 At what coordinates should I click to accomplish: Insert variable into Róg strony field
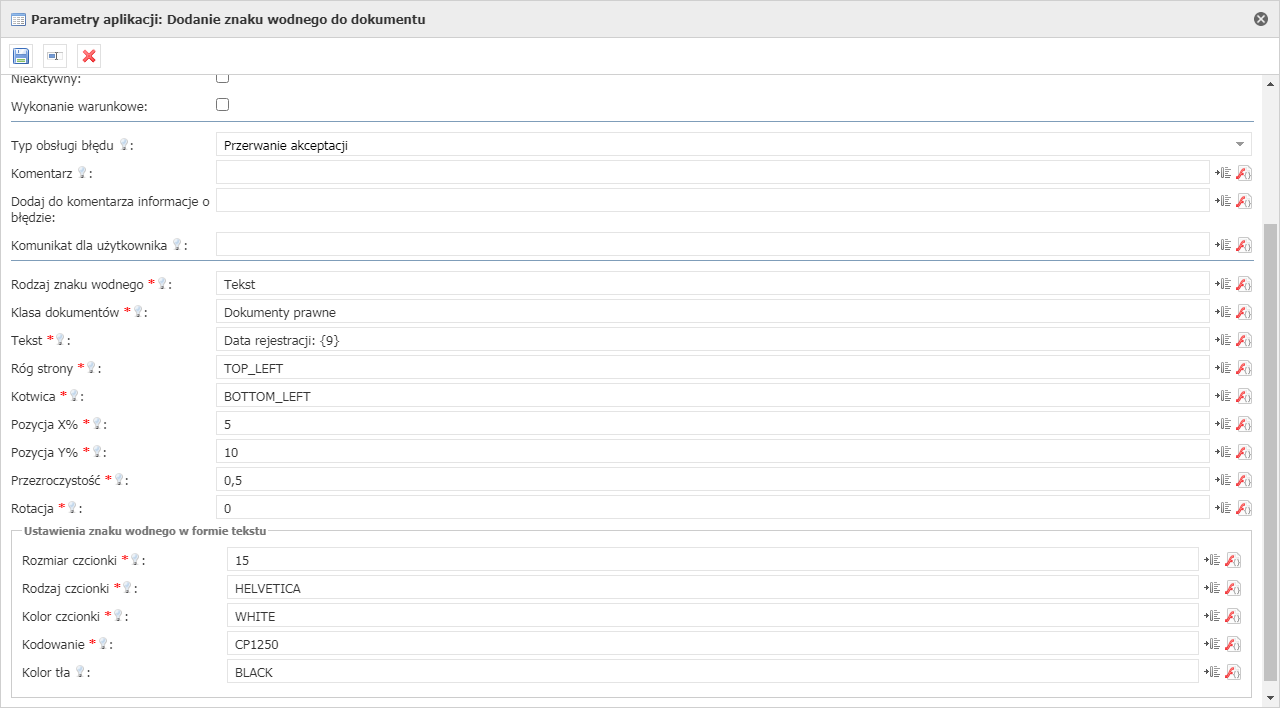pos(1222,368)
